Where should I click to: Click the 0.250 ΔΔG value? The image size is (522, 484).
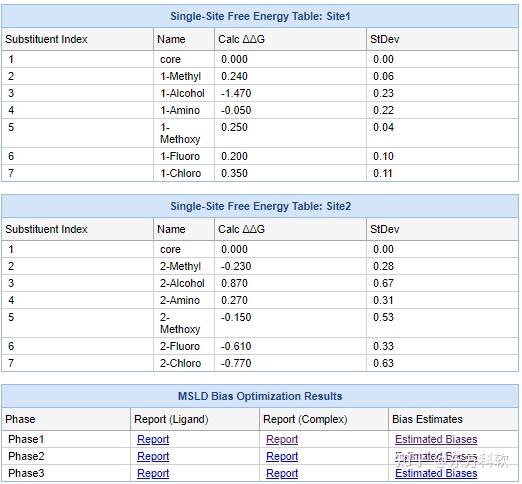click(x=234, y=127)
